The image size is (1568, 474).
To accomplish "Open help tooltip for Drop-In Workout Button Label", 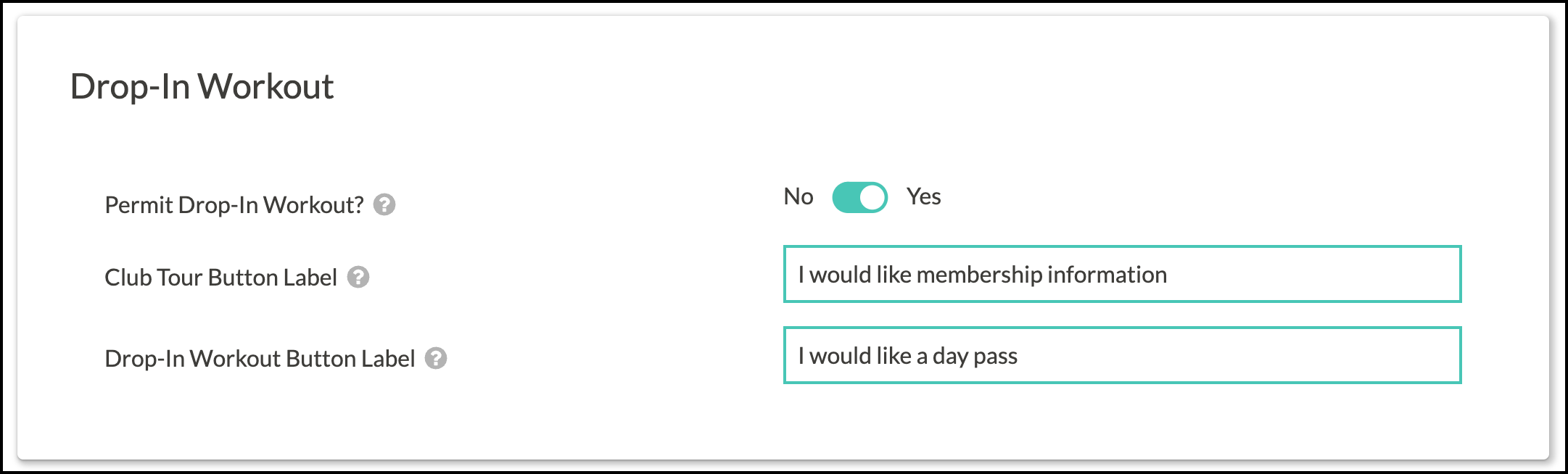I will coord(436,358).
